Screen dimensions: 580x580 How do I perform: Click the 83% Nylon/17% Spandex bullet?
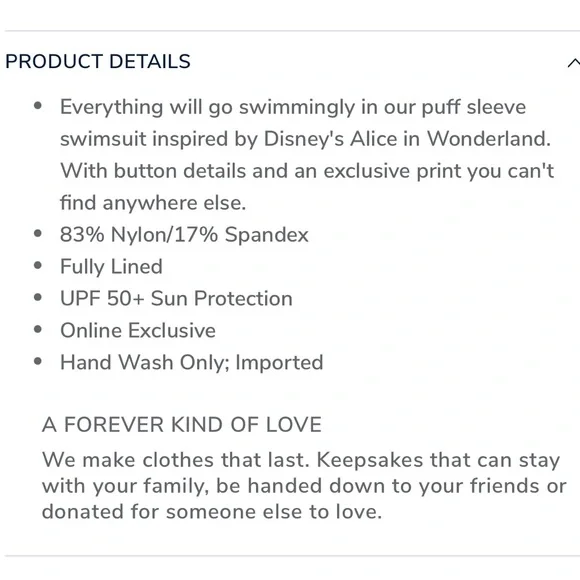click(x=184, y=235)
